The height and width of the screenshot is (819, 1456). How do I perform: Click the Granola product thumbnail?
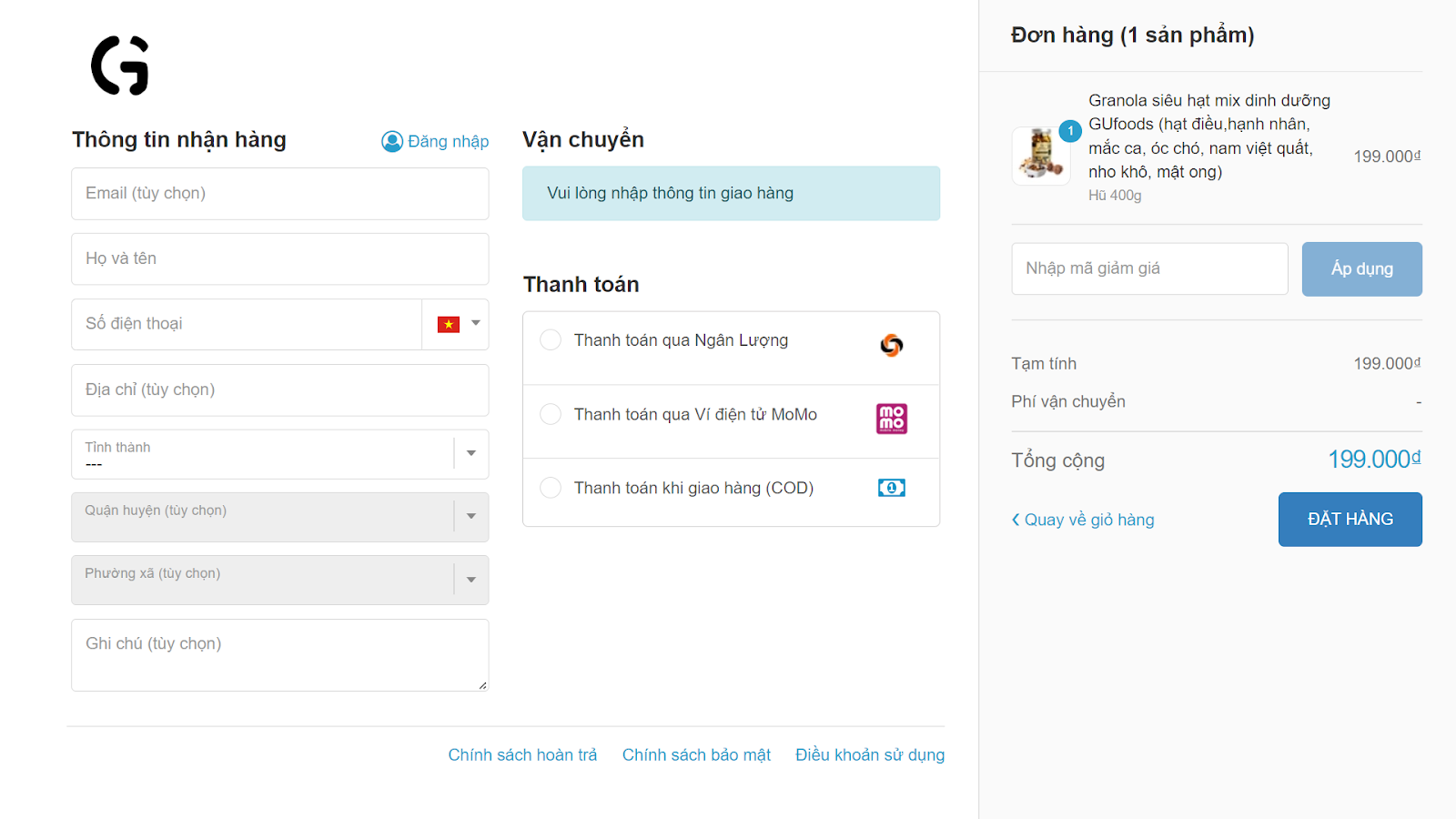coord(1041,156)
